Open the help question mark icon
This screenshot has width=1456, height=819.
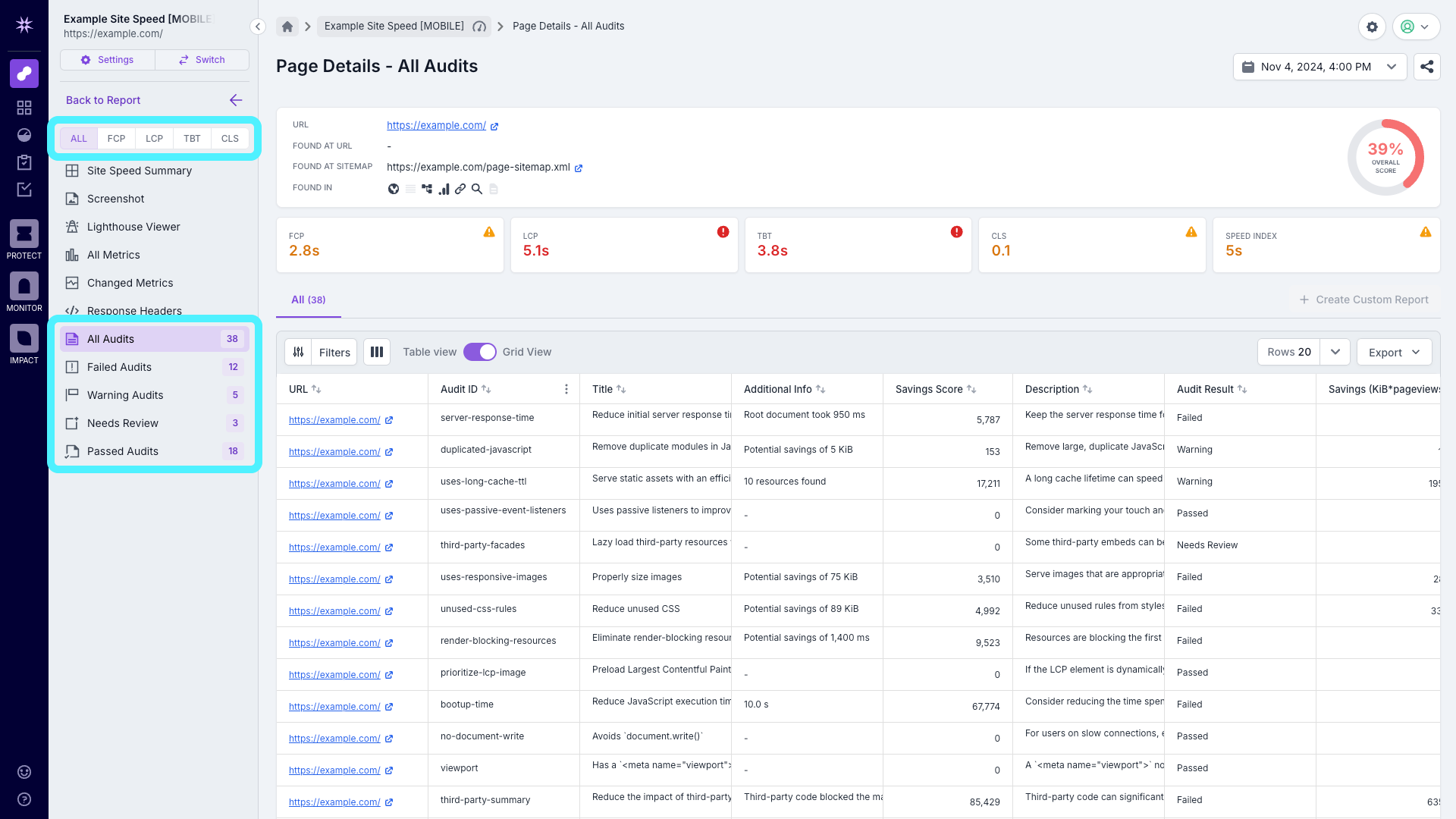[24, 799]
